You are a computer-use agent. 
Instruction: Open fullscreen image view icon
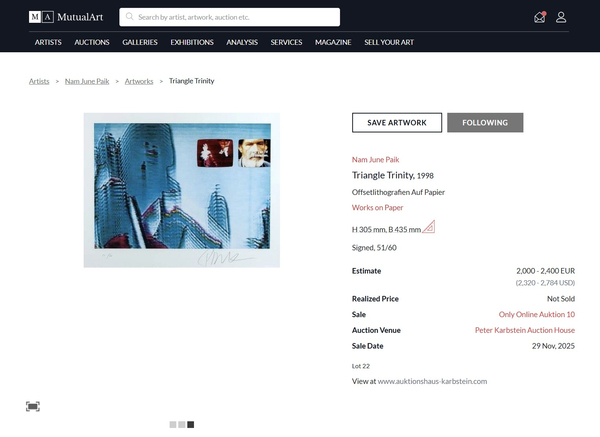coord(33,406)
